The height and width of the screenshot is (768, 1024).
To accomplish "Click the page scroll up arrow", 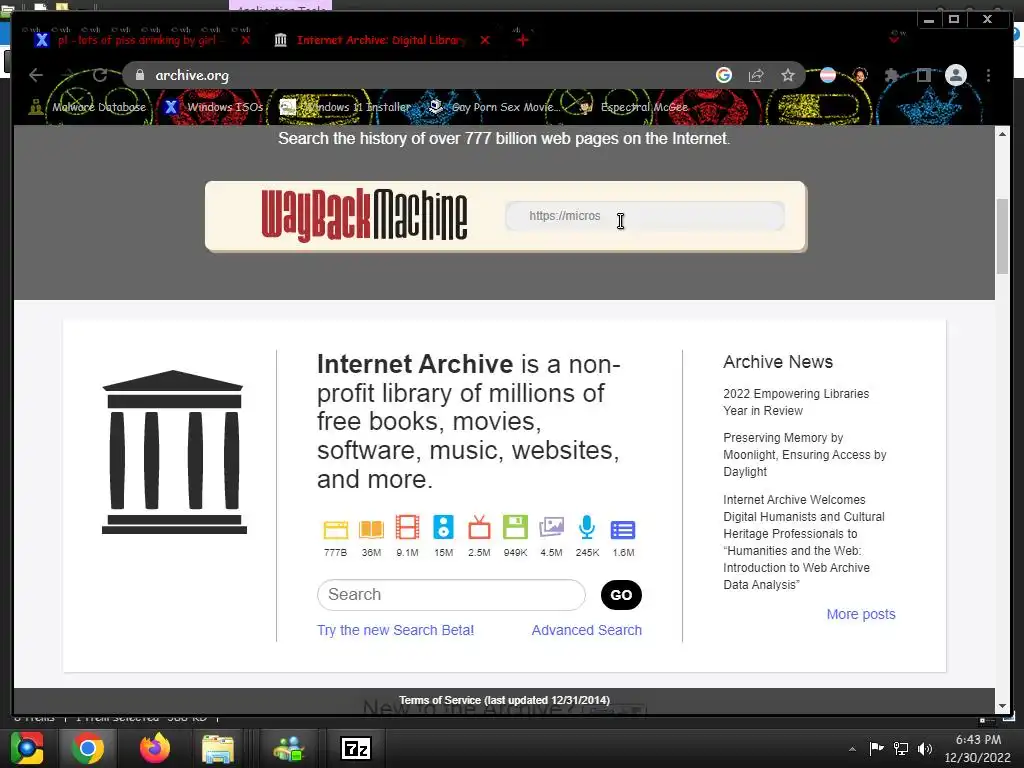I will tap(1002, 133).
